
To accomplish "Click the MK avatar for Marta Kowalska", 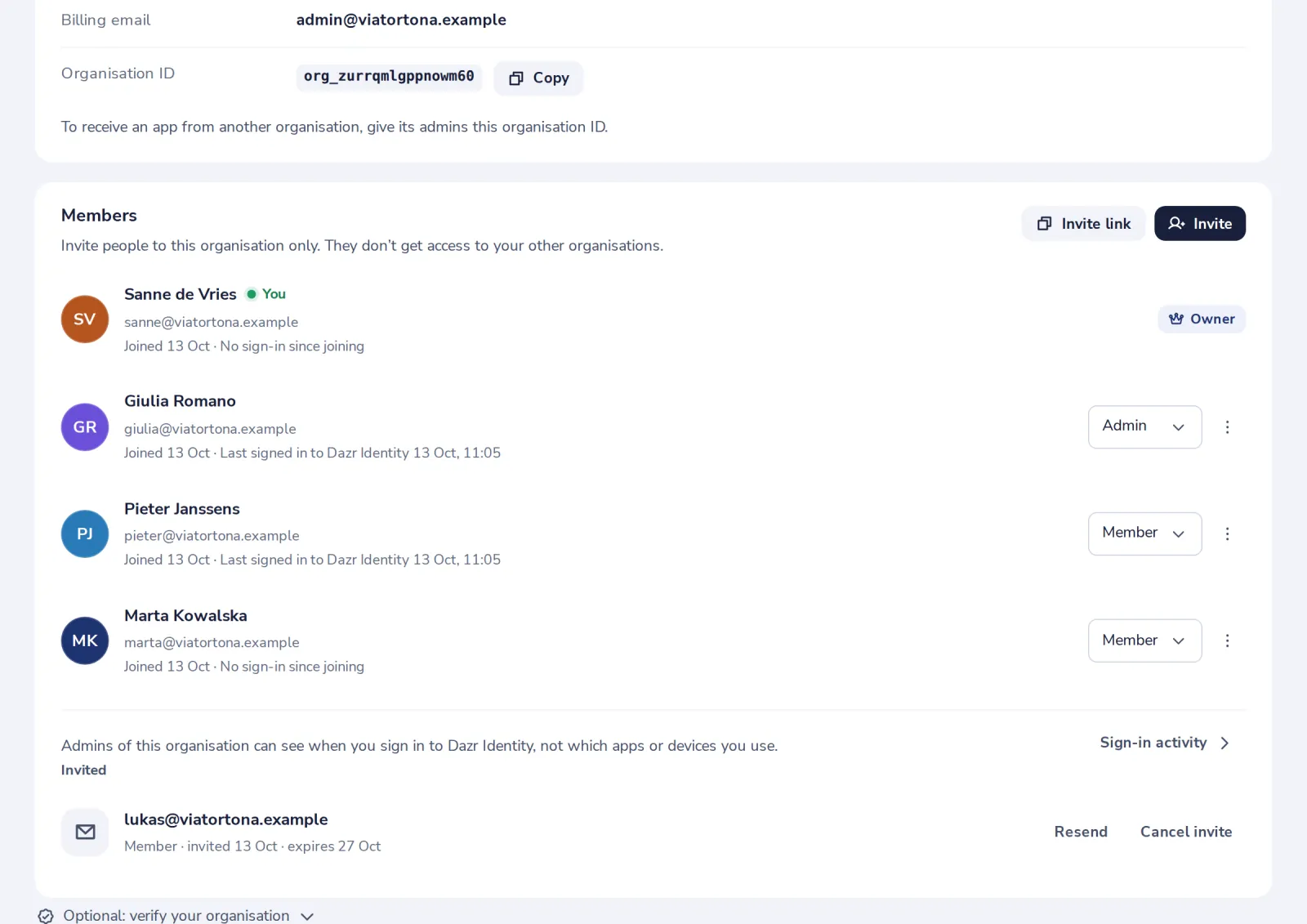I will tap(85, 641).
